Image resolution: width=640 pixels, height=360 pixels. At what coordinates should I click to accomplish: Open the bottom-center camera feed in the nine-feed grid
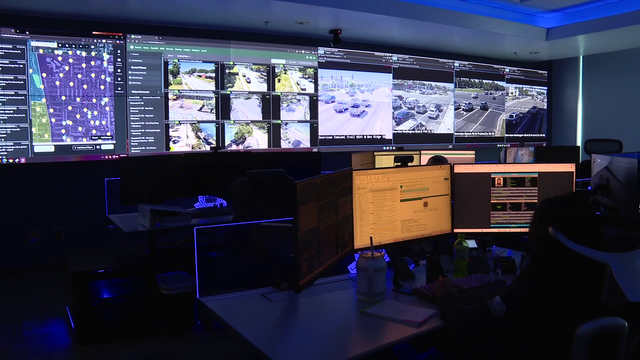pos(246,135)
